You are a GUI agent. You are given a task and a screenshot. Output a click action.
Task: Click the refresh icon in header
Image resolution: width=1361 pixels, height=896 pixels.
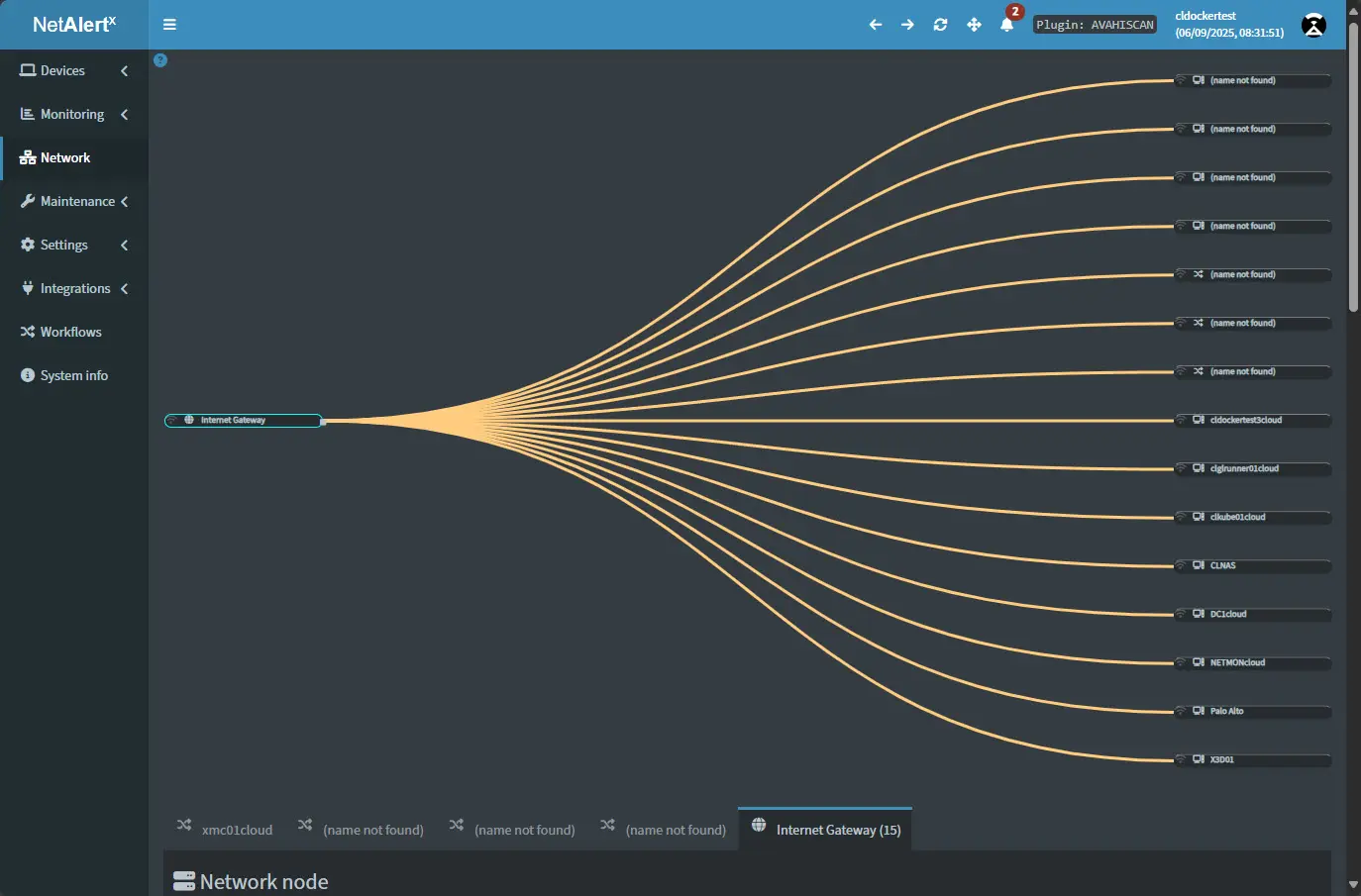point(940,25)
